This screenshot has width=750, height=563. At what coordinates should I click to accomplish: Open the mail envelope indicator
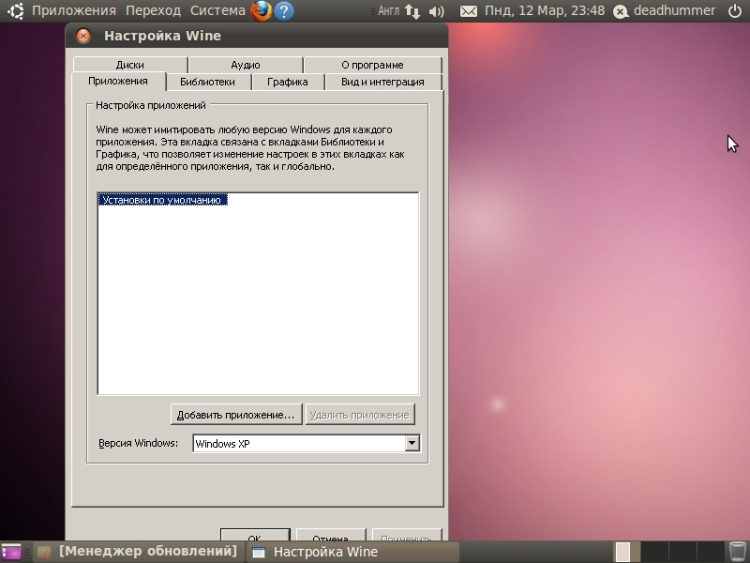pyautogui.click(x=468, y=11)
